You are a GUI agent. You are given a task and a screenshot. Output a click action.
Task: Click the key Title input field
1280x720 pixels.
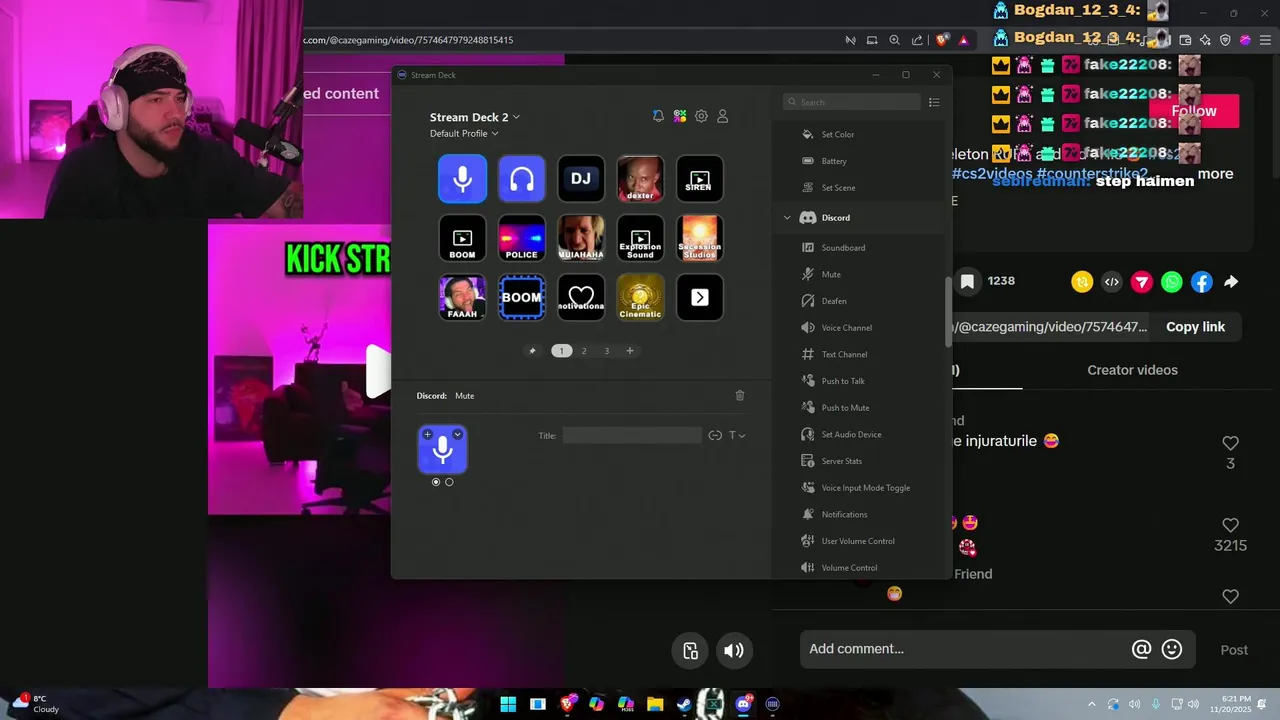[x=632, y=435]
